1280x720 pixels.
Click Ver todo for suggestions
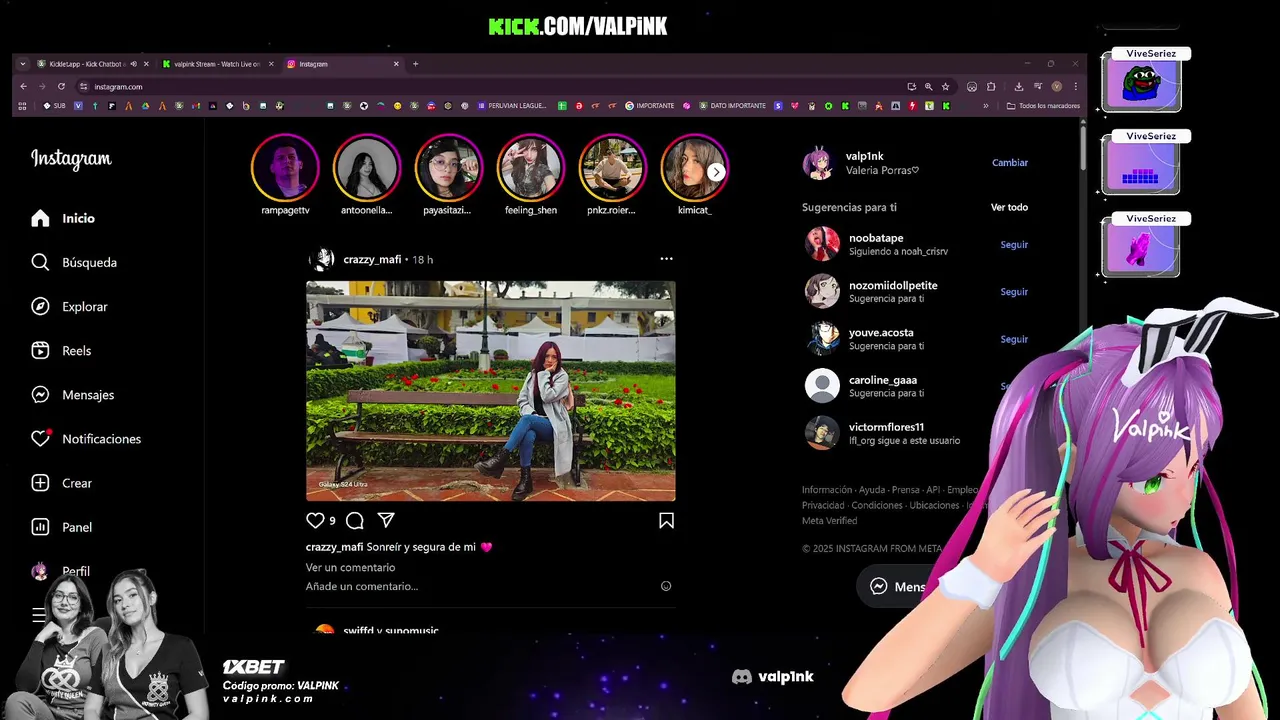coord(1009,207)
